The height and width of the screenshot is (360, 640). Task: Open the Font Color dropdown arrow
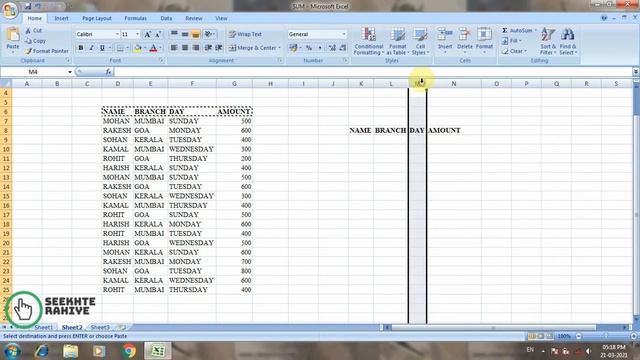pyautogui.click(x=160, y=48)
